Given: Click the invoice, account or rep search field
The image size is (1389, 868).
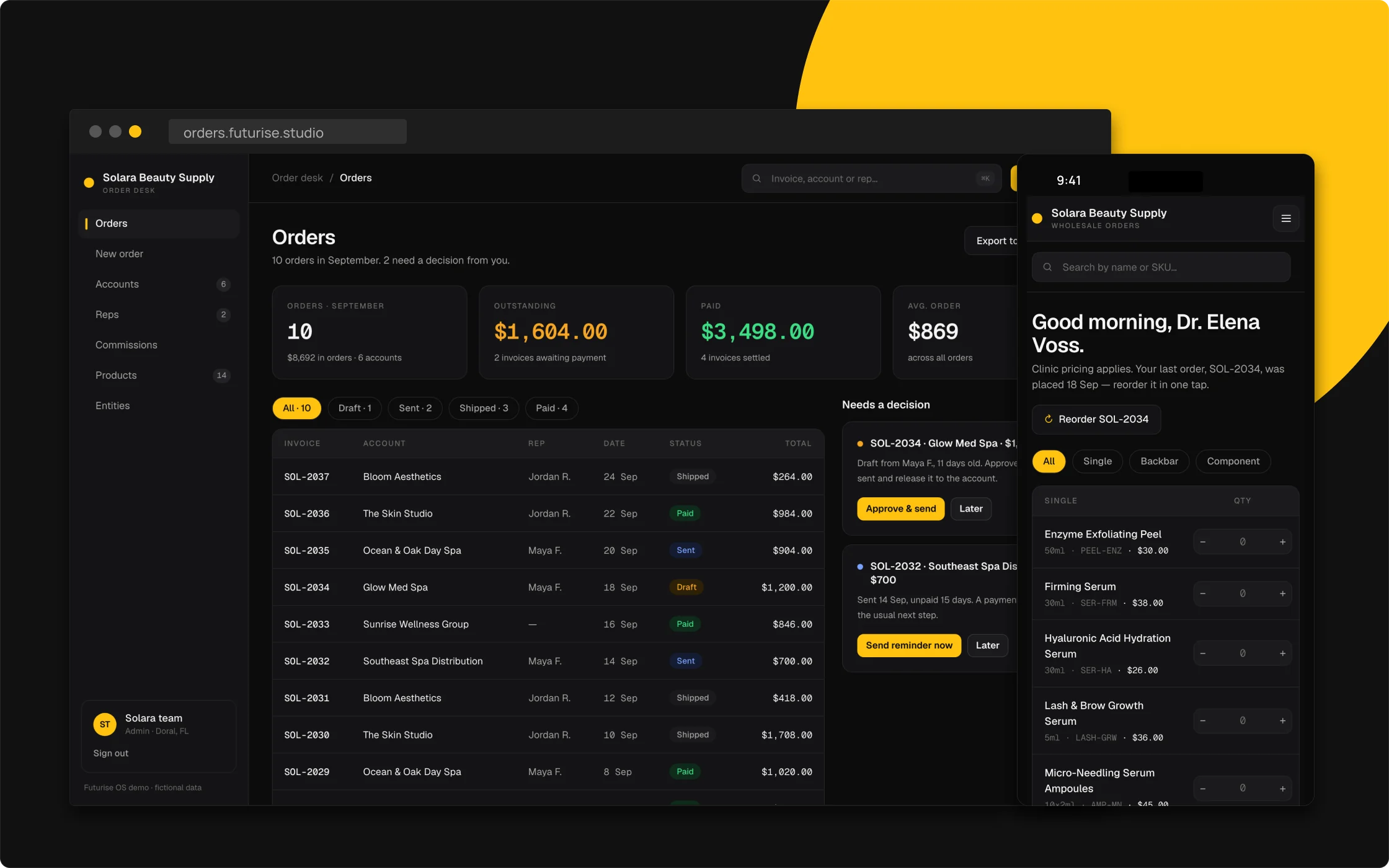Looking at the screenshot, I should click(871, 179).
